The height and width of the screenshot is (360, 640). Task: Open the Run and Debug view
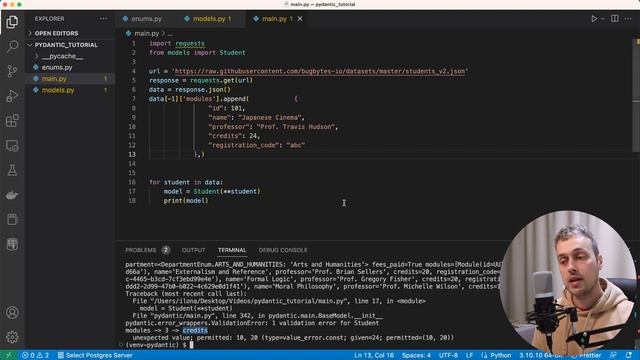[12, 96]
